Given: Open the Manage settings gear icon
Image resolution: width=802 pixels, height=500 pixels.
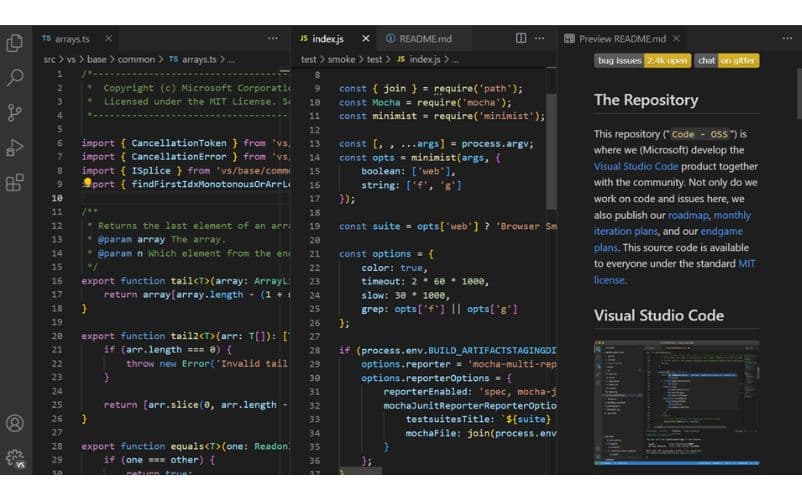Looking at the screenshot, I should pos(15,458).
